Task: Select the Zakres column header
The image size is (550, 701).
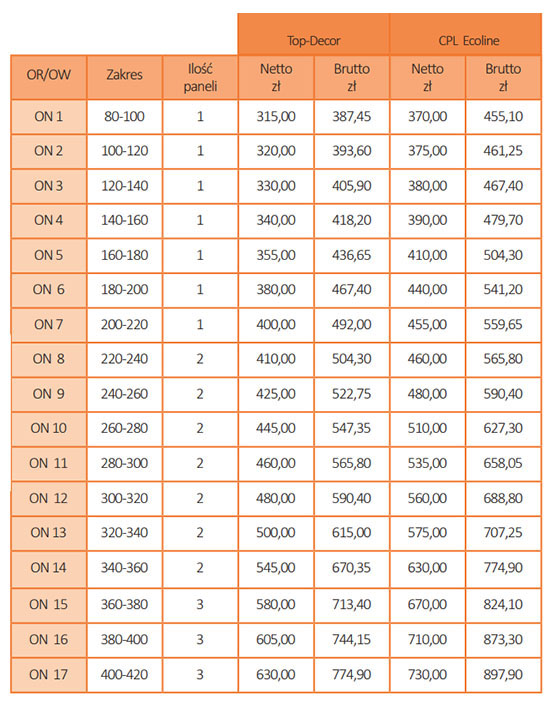Action: point(124,77)
